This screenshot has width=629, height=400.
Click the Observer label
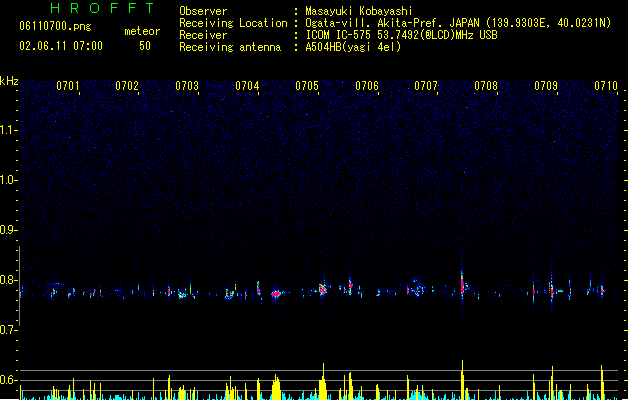[x=203, y=11]
